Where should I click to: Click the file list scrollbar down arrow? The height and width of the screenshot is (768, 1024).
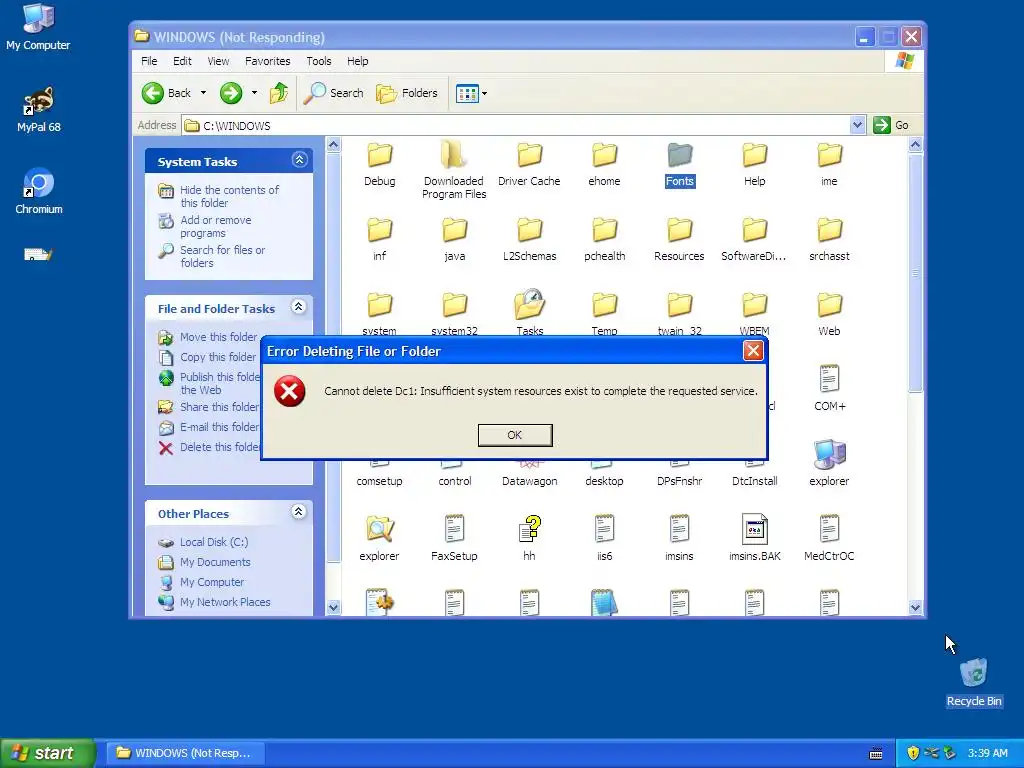(916, 607)
